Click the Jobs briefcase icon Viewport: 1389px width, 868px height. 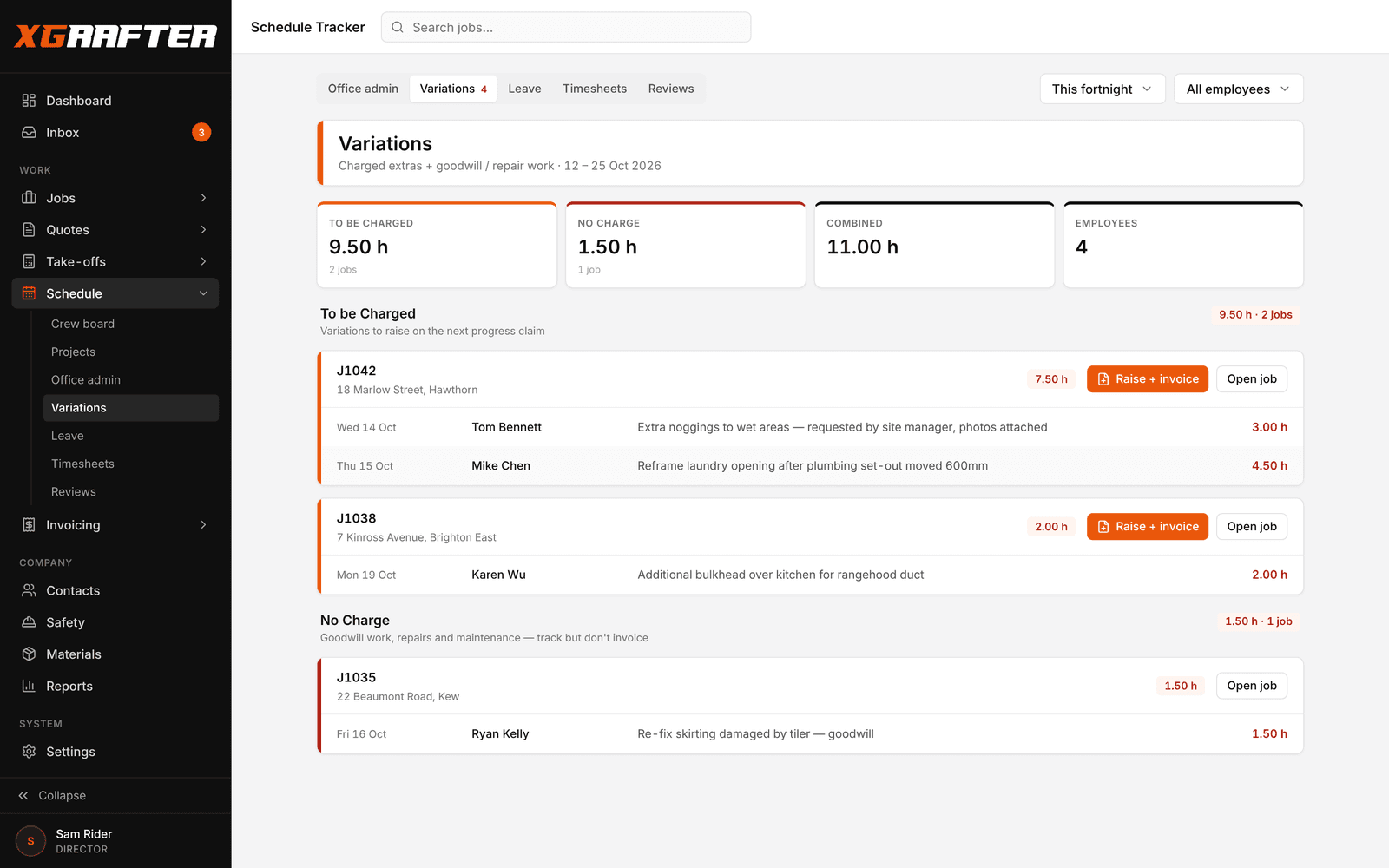(29, 198)
